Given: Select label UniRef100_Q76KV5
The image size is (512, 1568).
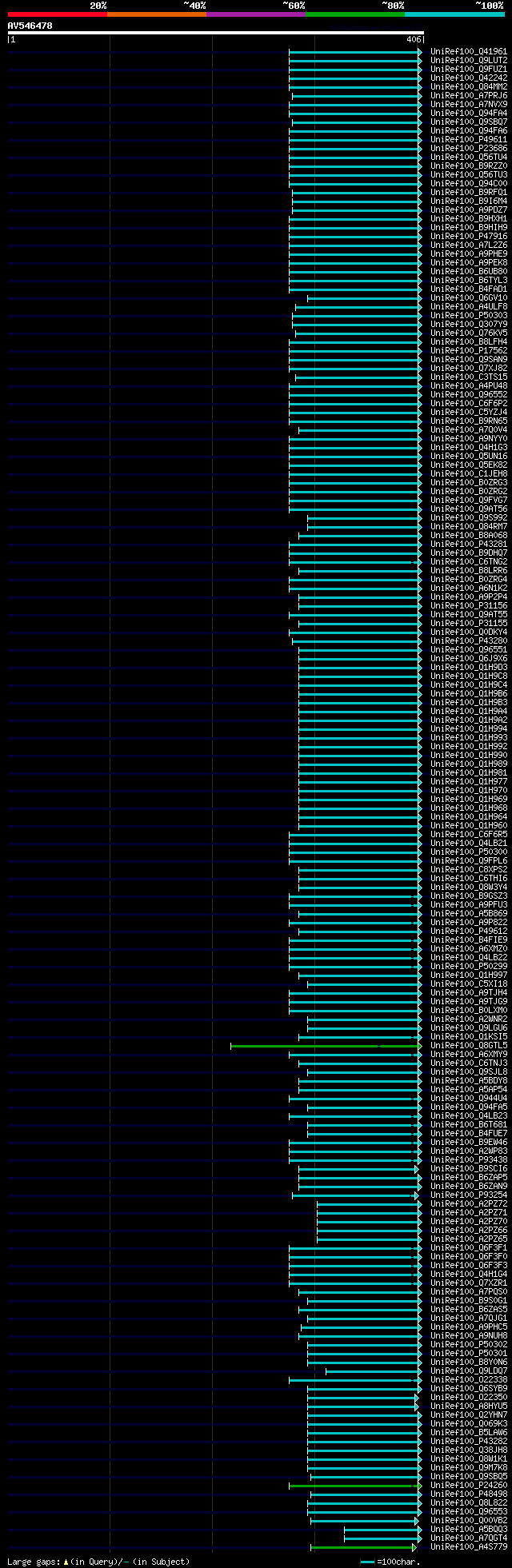Looking at the screenshot, I should click(x=469, y=333).
